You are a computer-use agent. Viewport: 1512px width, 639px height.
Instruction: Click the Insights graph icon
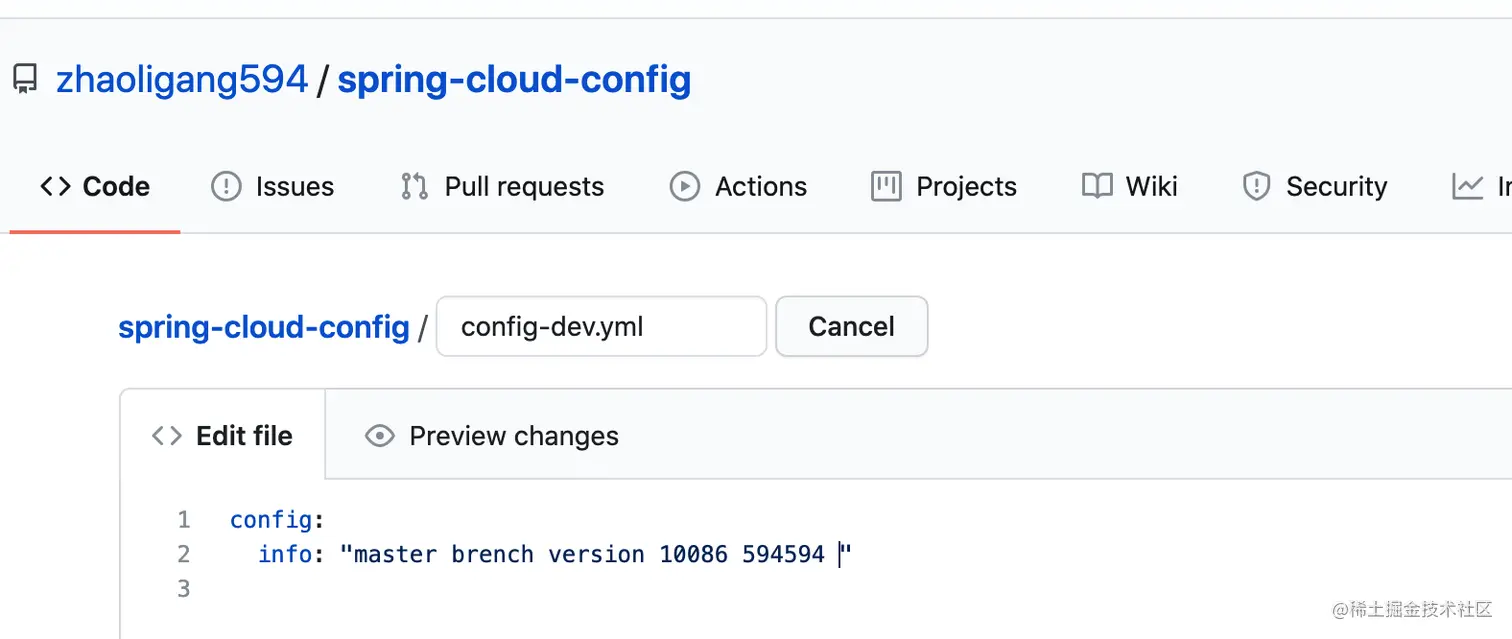1467,186
